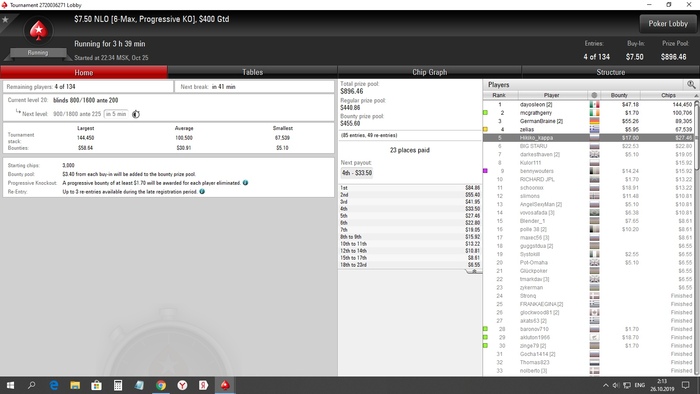The width and height of the screenshot is (700, 394).
Task: Click the blind level timer clock icon
Action: click(136, 114)
